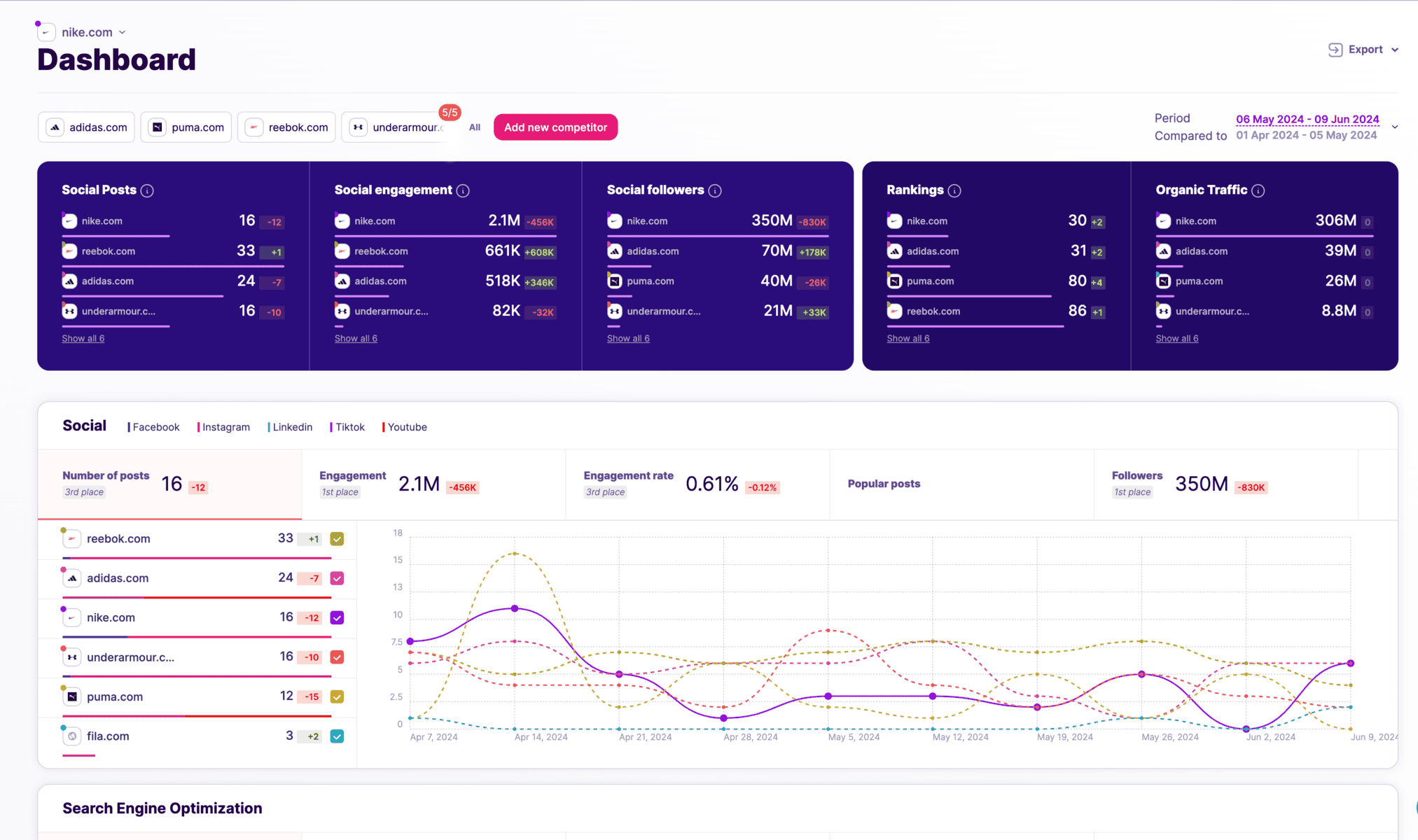The image size is (1418, 840).
Task: Expand the period date range chevron
Action: click(x=1395, y=127)
